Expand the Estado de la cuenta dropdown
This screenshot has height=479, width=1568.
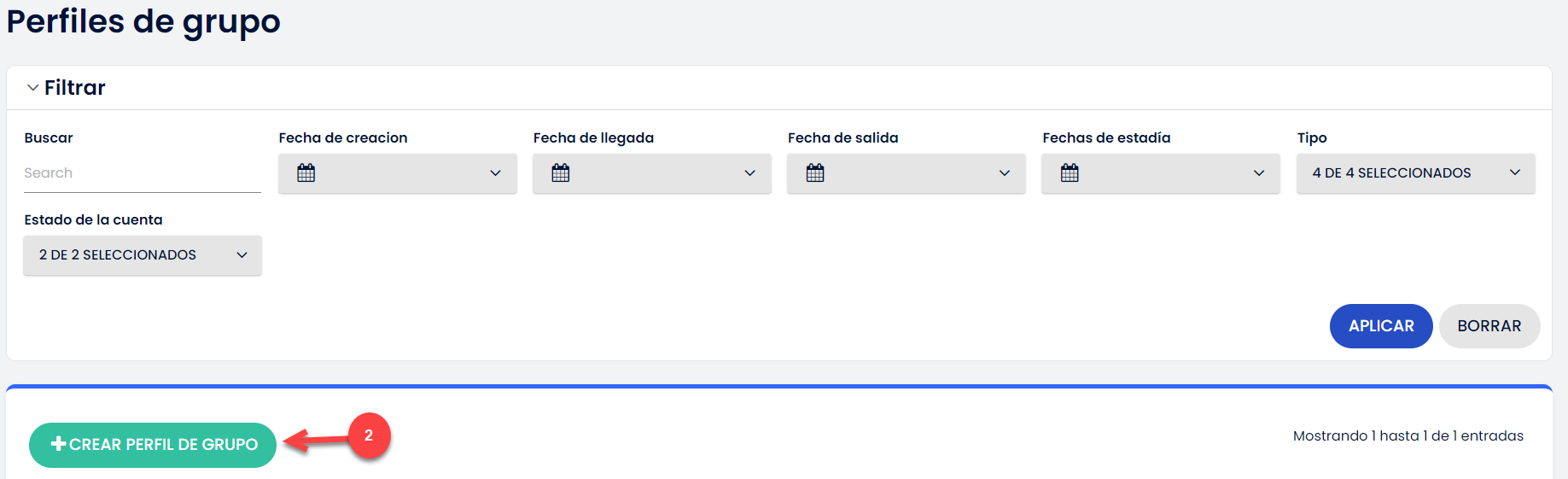tap(143, 255)
